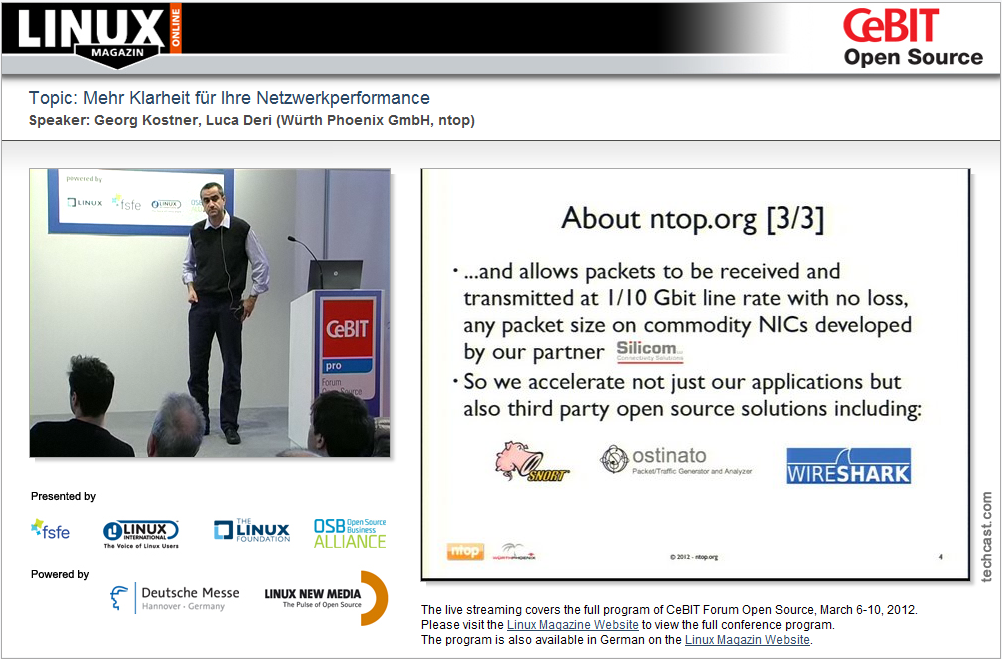Click the Deutsche Messe Hannover logo
Image resolution: width=1002 pixels, height=659 pixels.
click(x=174, y=598)
